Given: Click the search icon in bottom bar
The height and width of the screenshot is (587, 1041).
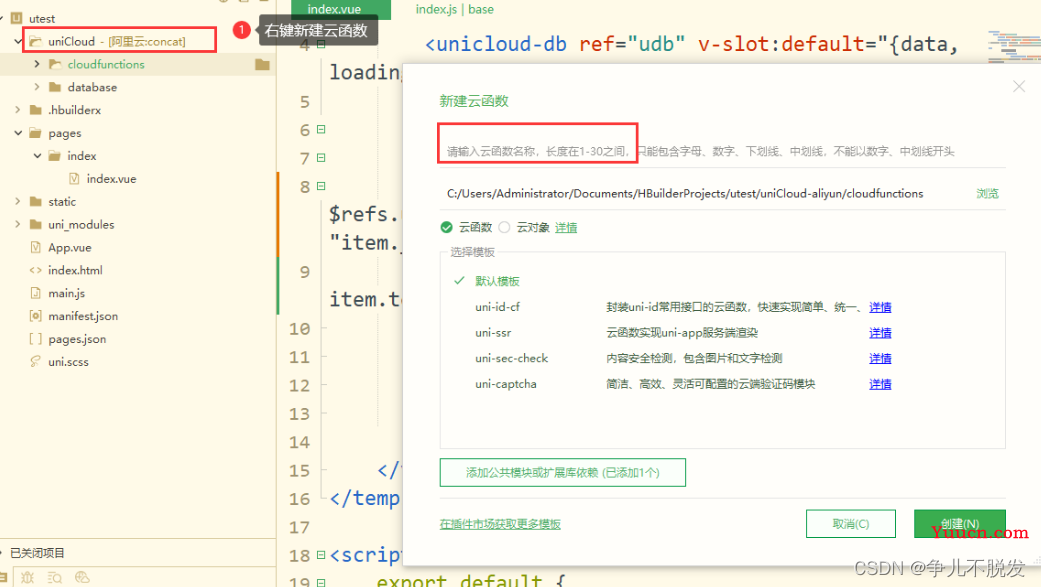Looking at the screenshot, I should [54, 577].
